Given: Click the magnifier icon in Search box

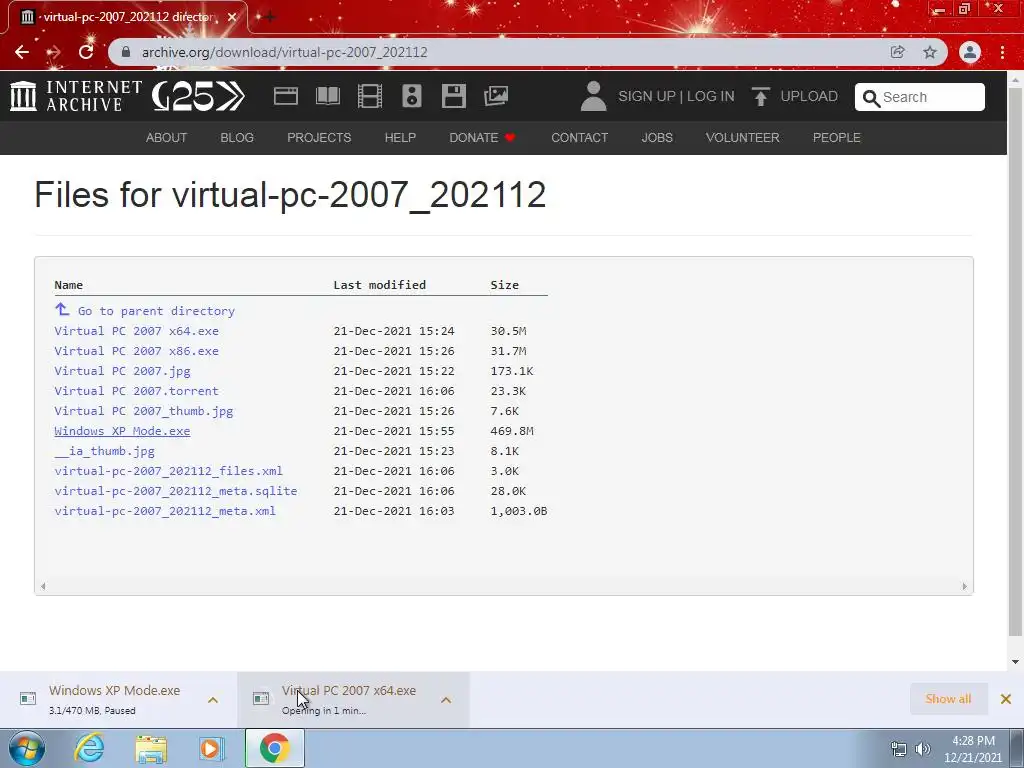Looking at the screenshot, I should 871,98.
